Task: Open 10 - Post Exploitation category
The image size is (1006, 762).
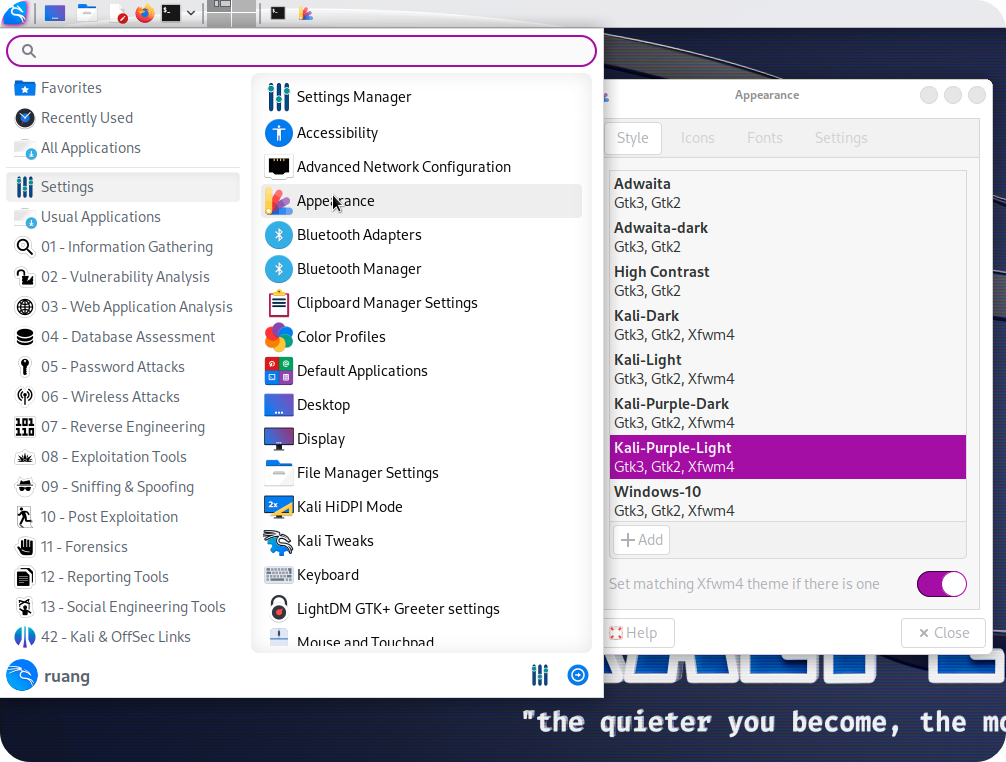Action: point(123,517)
